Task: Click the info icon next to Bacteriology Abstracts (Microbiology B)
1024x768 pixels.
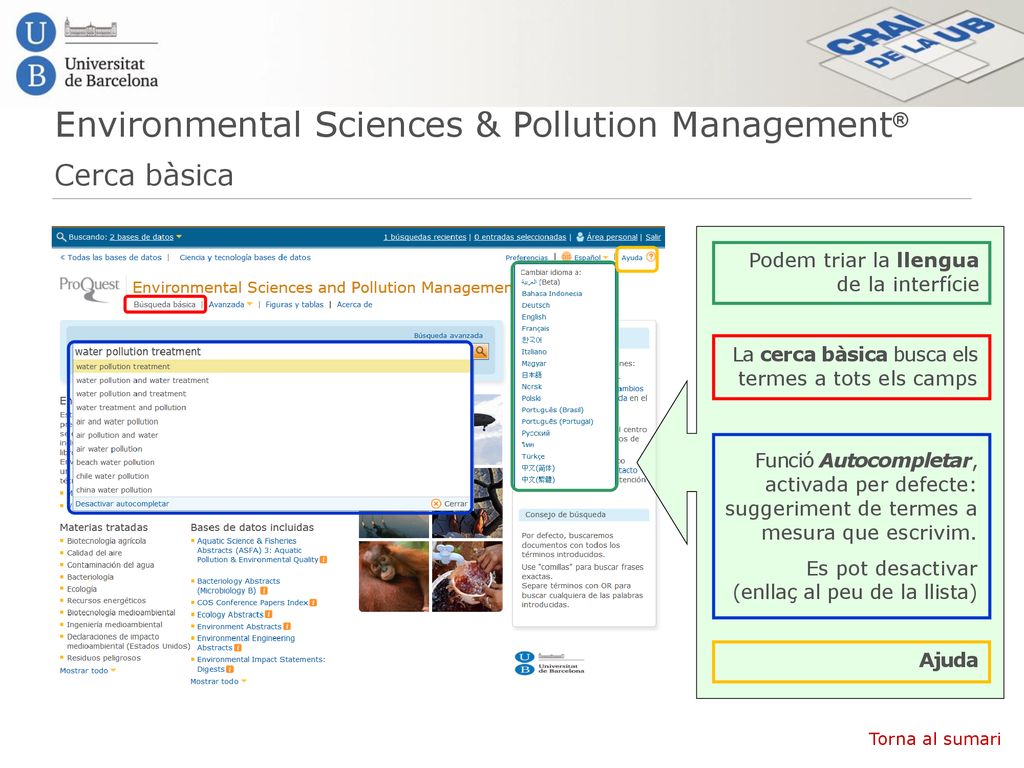Action: [264, 590]
